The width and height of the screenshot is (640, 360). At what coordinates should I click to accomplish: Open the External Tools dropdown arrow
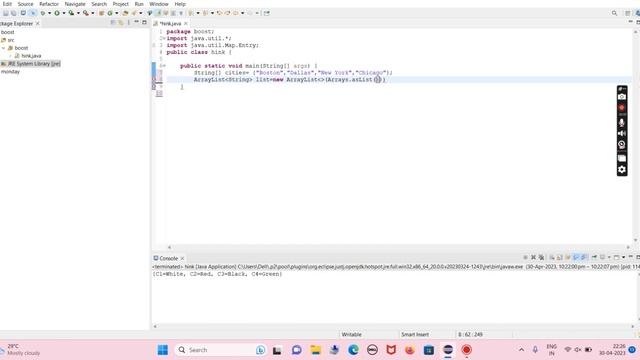click(x=93, y=13)
